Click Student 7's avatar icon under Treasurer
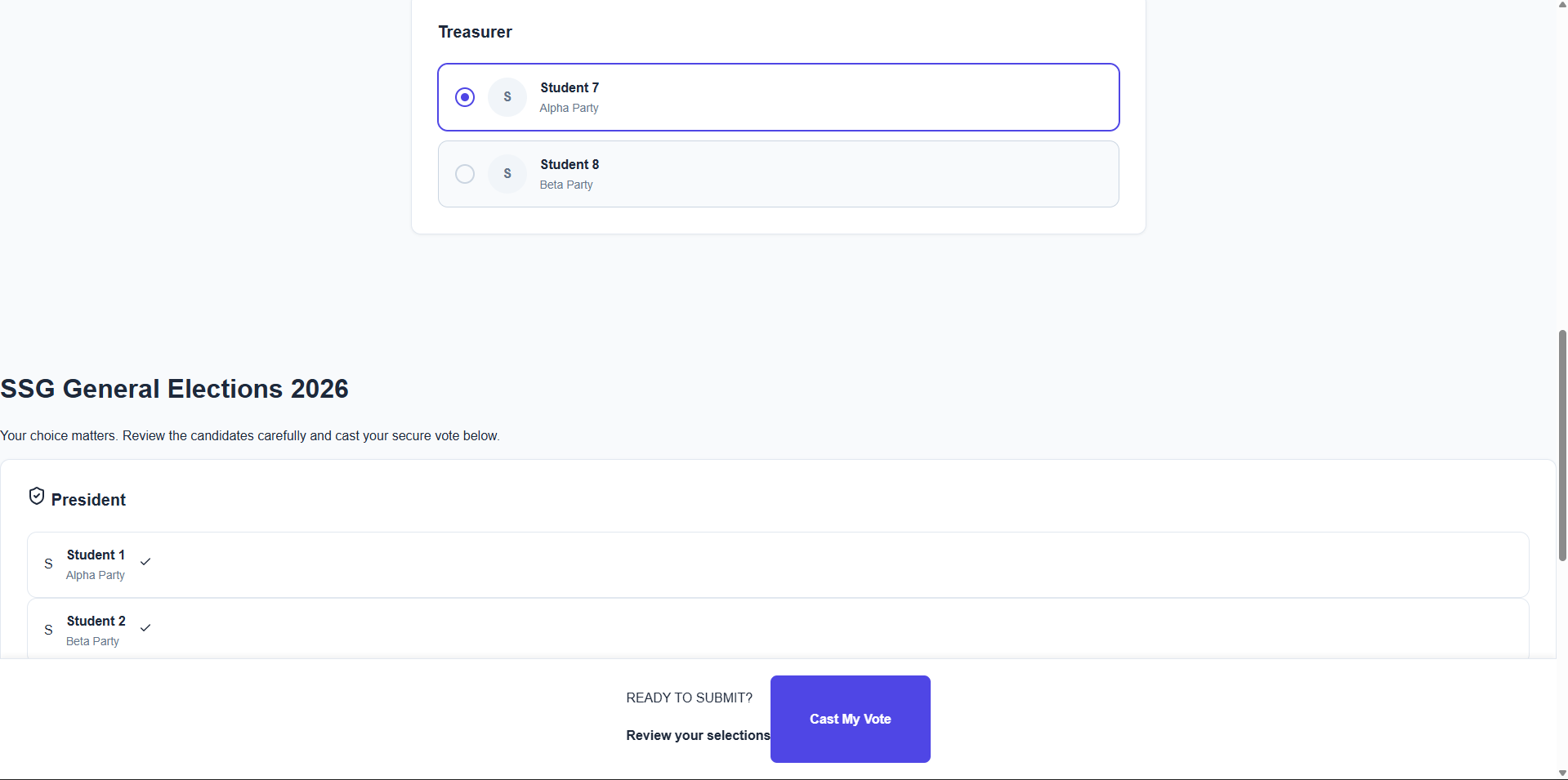The image size is (1568, 780). [x=507, y=97]
